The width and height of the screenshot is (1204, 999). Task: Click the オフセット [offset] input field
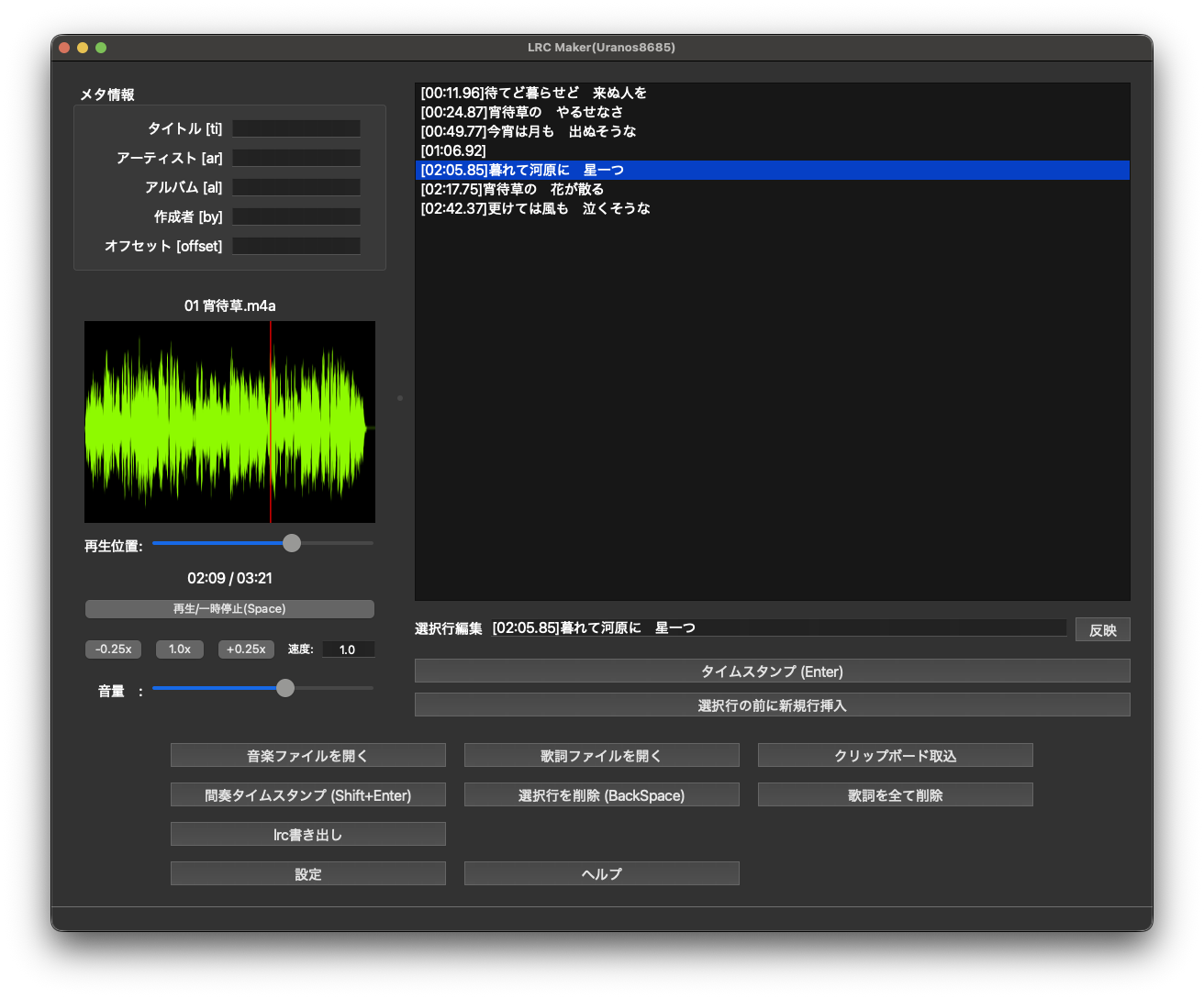(295, 246)
